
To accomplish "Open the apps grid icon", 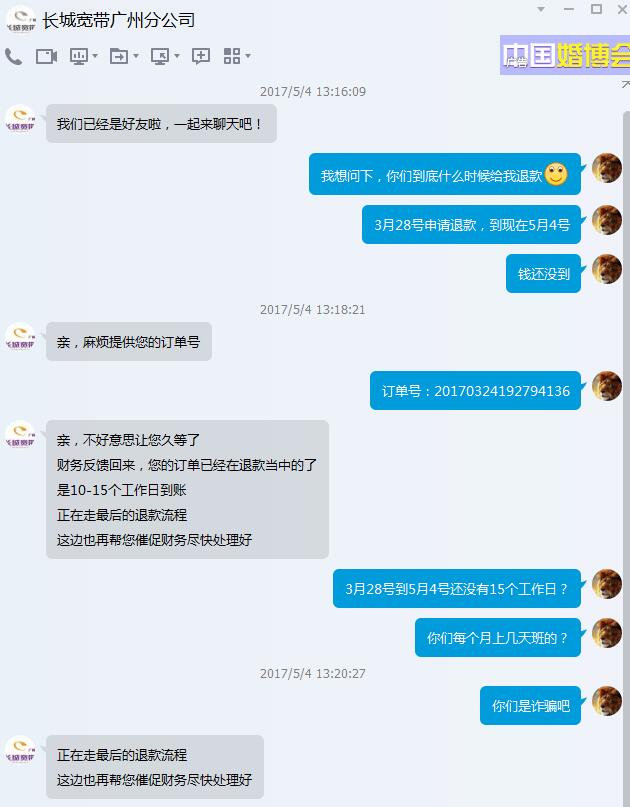I will click(232, 56).
